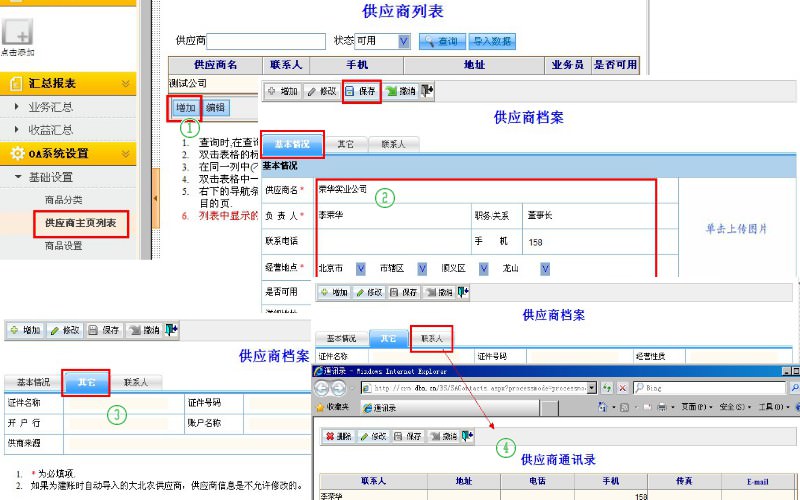The height and width of the screenshot is (500, 800).
Task: Select the 基本情况 tab in top form
Action: pyautogui.click(x=293, y=144)
